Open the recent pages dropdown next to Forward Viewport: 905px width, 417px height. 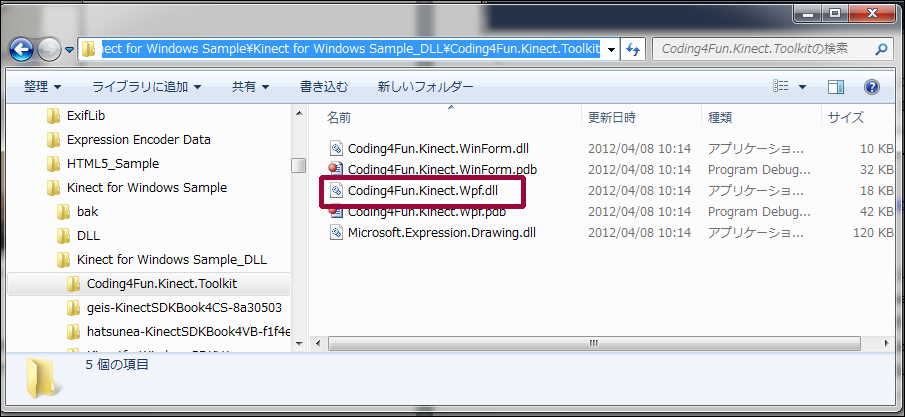69,50
